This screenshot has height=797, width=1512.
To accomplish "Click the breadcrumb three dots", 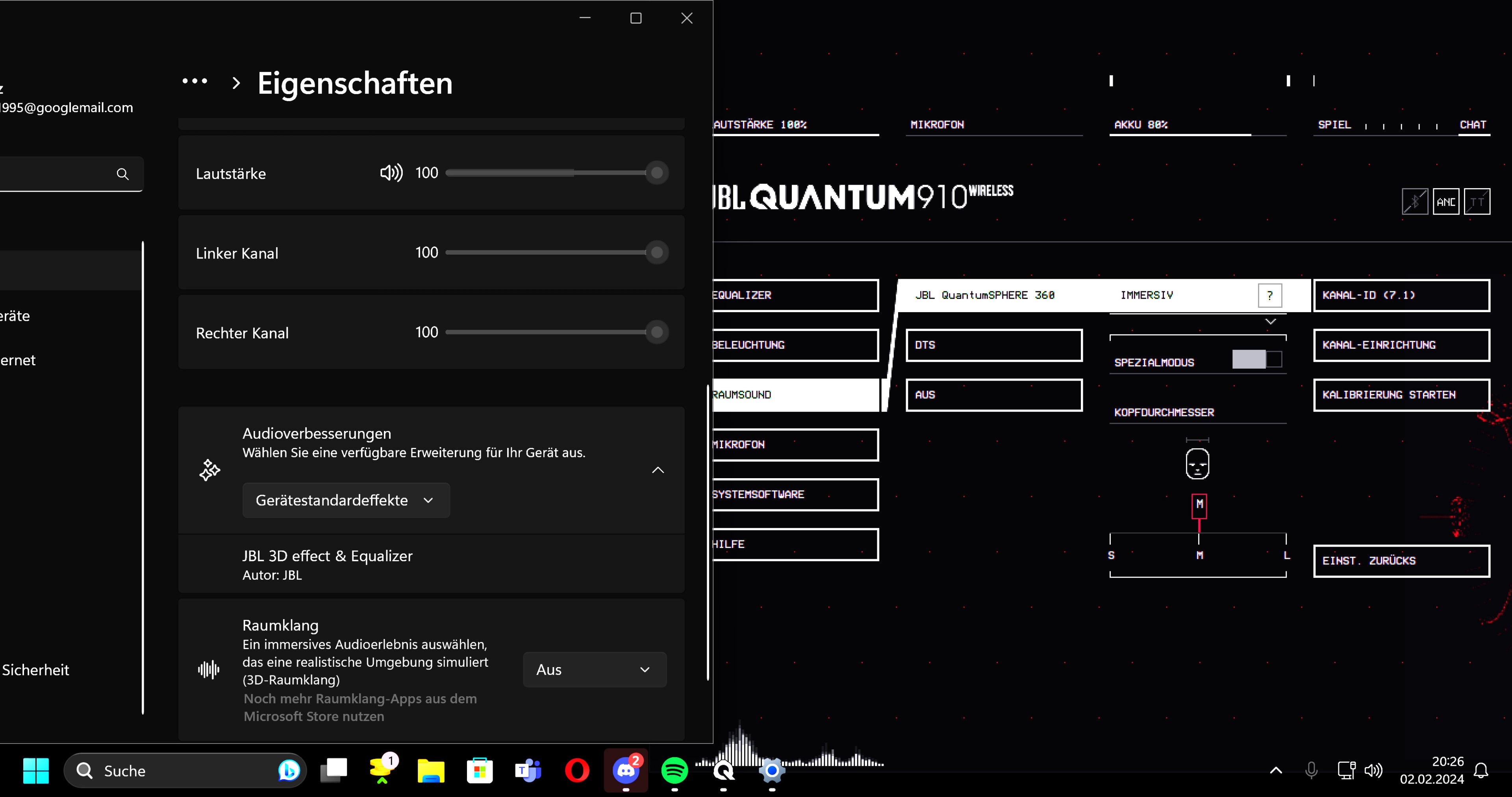I will click(x=195, y=81).
